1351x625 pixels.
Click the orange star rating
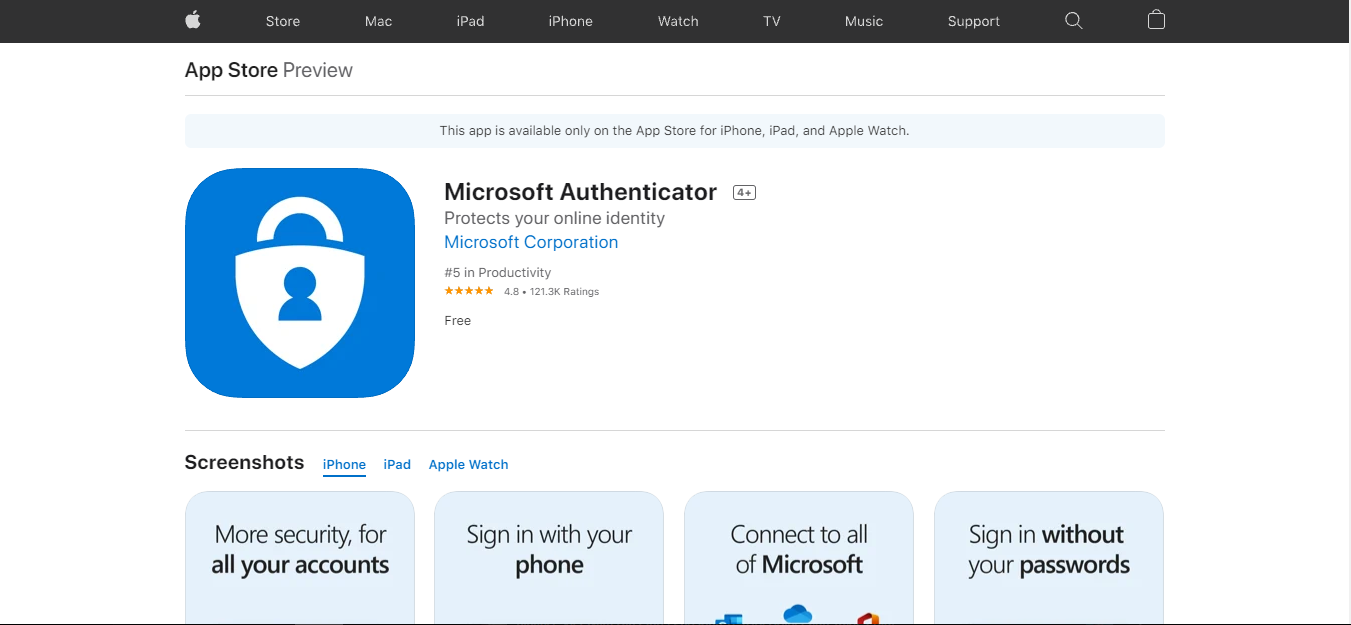(x=469, y=291)
